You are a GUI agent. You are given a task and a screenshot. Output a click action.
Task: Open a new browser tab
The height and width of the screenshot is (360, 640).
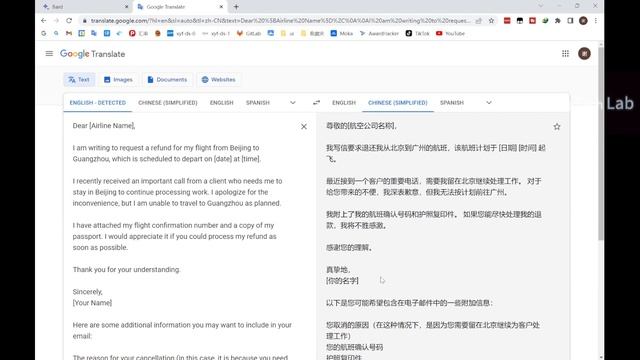[236, 7]
